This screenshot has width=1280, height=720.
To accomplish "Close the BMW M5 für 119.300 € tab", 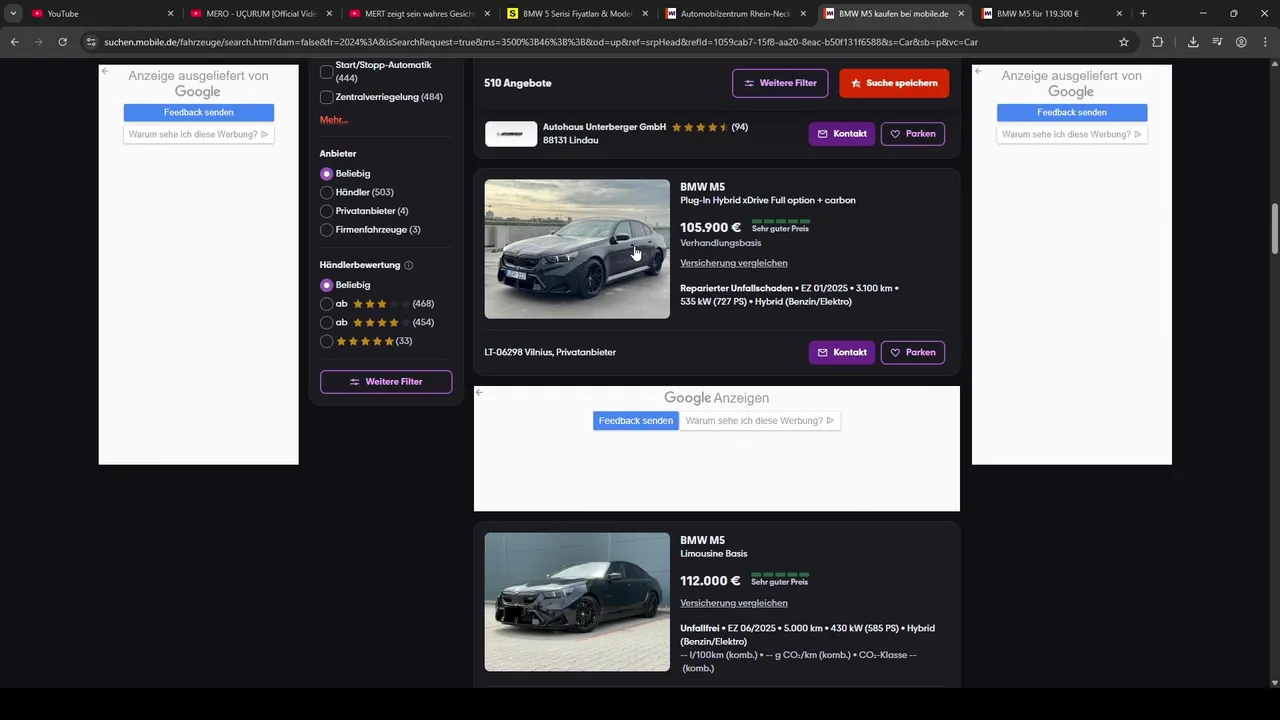I will (x=1120, y=14).
